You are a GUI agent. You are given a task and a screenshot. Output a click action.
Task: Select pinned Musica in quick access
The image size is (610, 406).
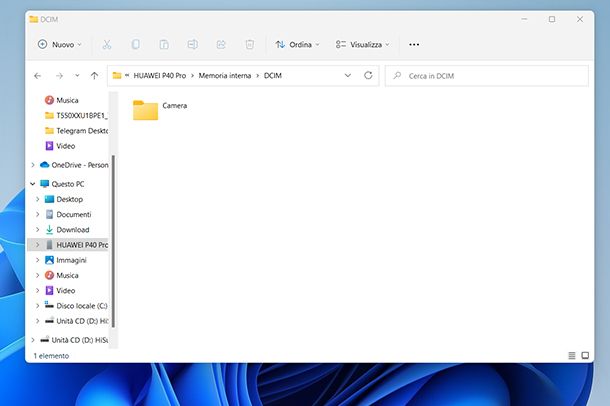(67, 100)
